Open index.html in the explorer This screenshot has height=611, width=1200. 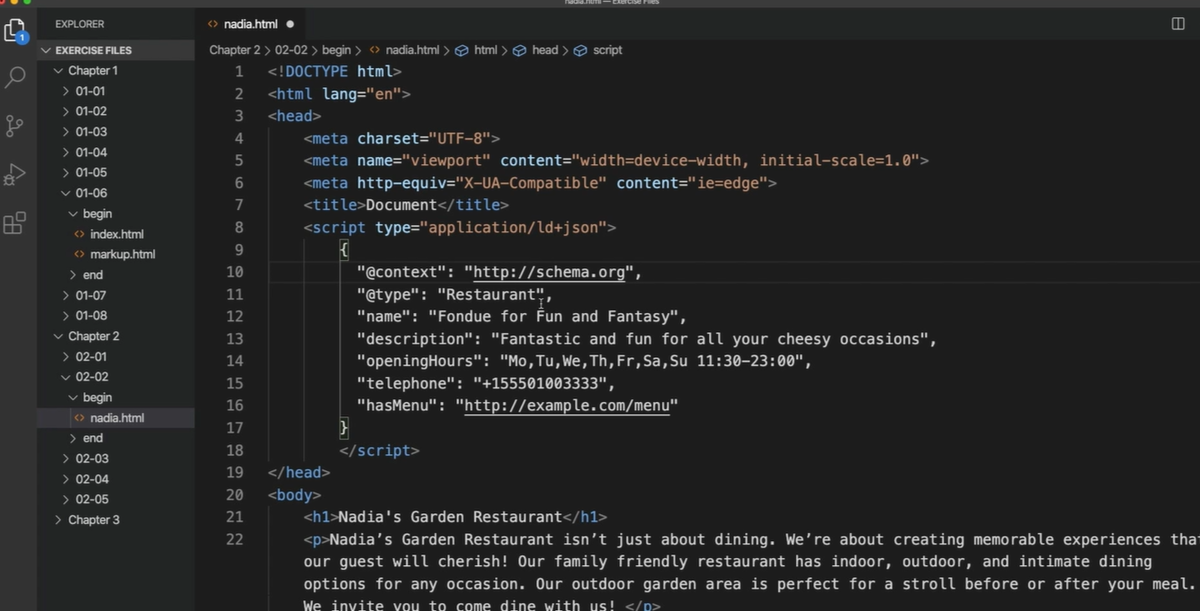pyautogui.click(x=116, y=234)
